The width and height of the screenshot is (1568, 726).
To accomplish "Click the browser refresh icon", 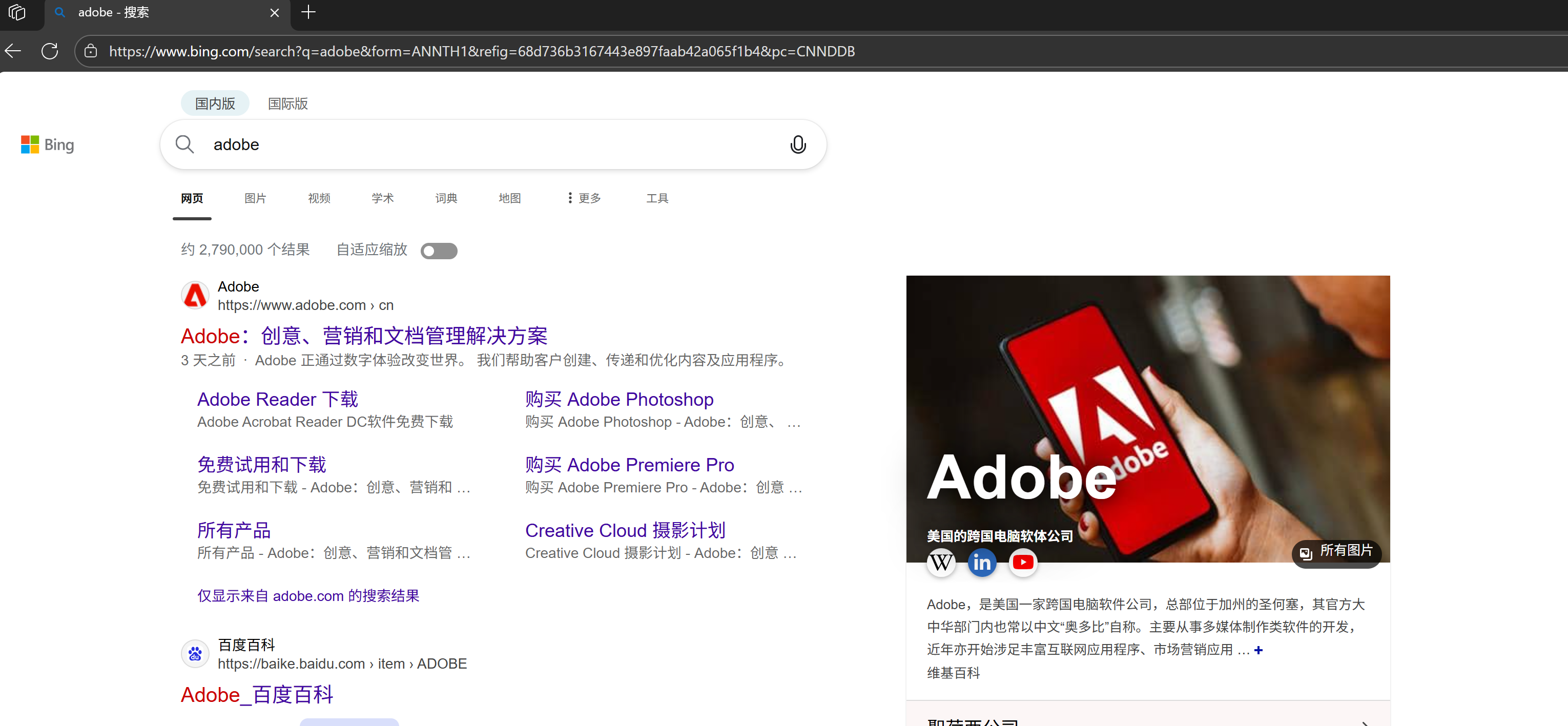I will point(50,51).
